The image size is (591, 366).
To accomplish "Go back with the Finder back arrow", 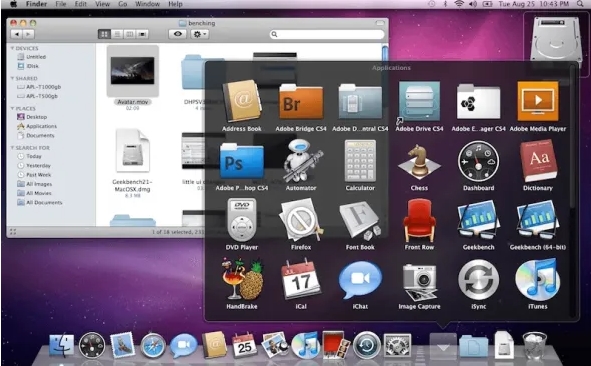I will coord(16,34).
